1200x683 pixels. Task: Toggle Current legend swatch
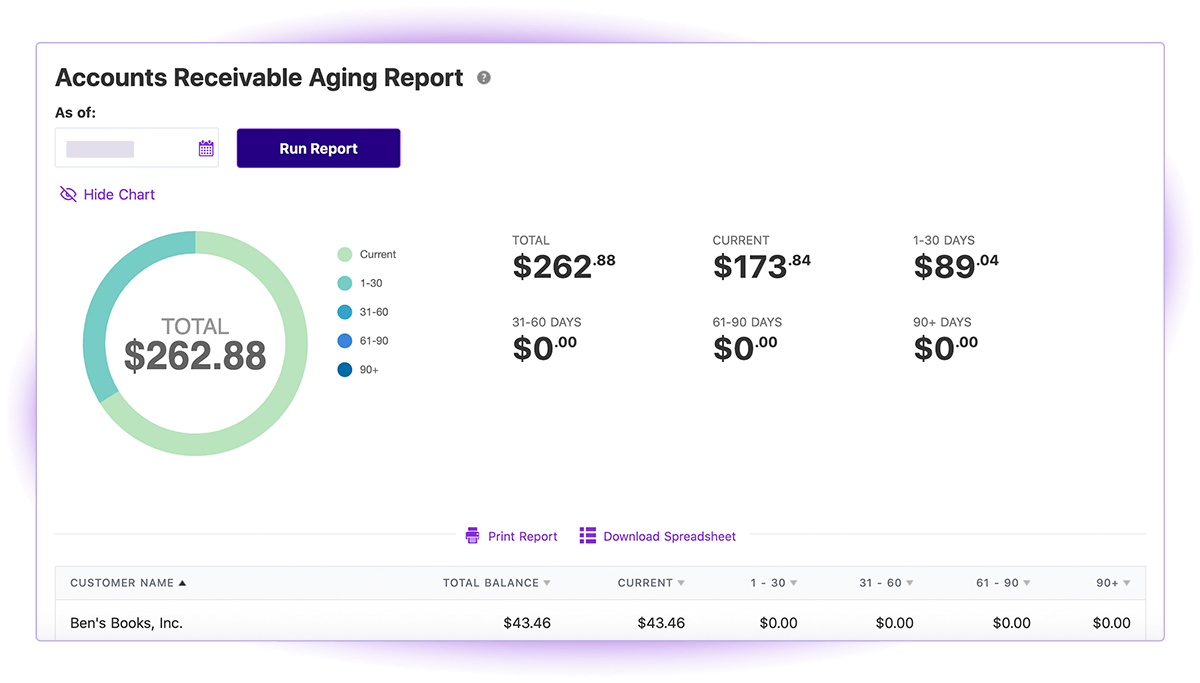[345, 254]
